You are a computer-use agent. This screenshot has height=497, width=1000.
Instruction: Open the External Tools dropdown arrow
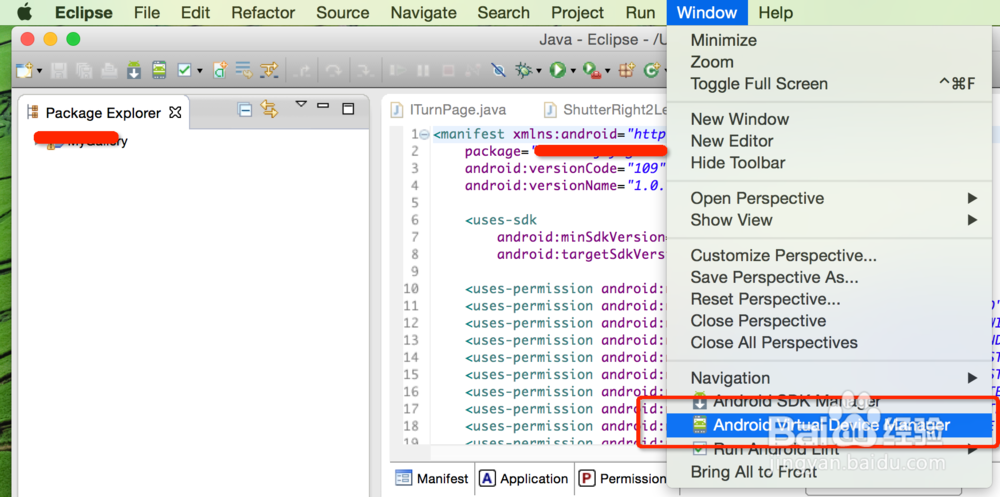(607, 71)
